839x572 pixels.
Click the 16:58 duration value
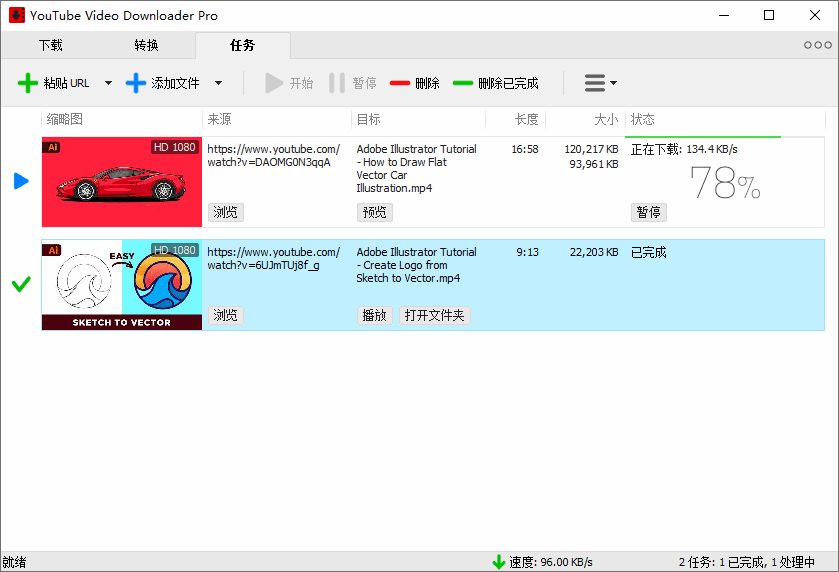tap(525, 149)
